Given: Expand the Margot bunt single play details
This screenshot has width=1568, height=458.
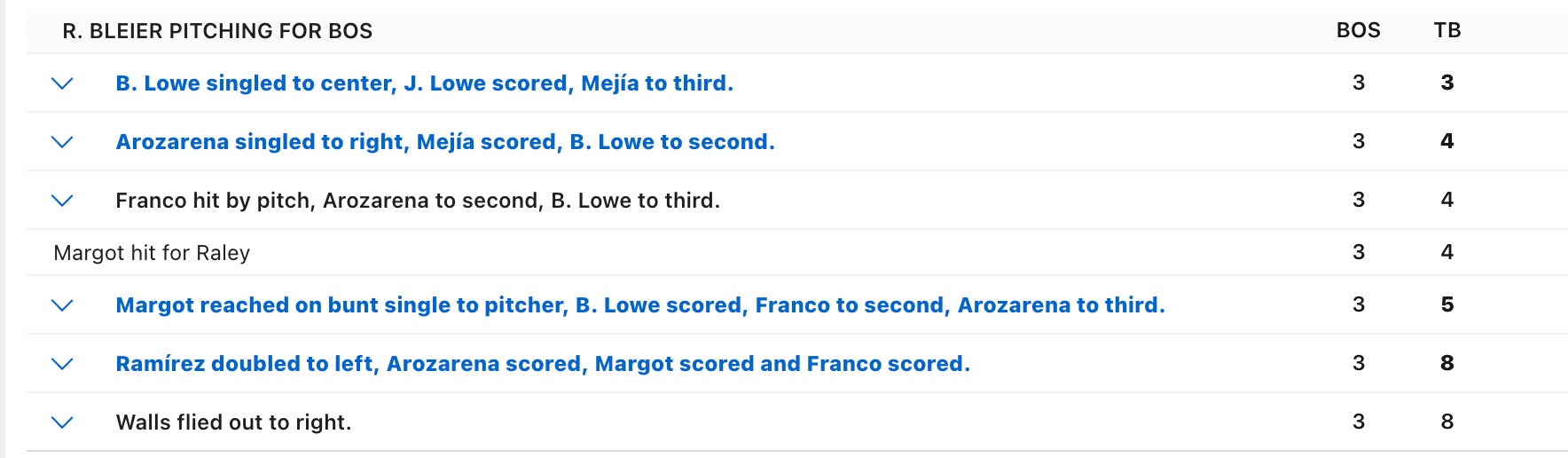Looking at the screenshot, I should click(62, 305).
